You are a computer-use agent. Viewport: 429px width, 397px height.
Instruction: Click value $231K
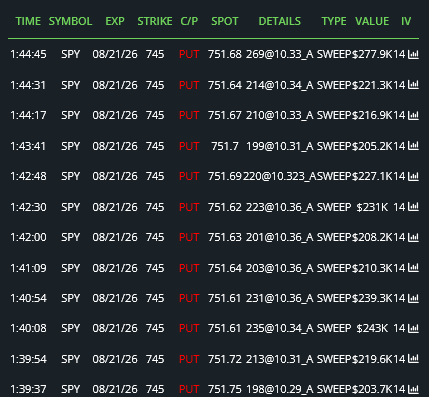[372, 207]
